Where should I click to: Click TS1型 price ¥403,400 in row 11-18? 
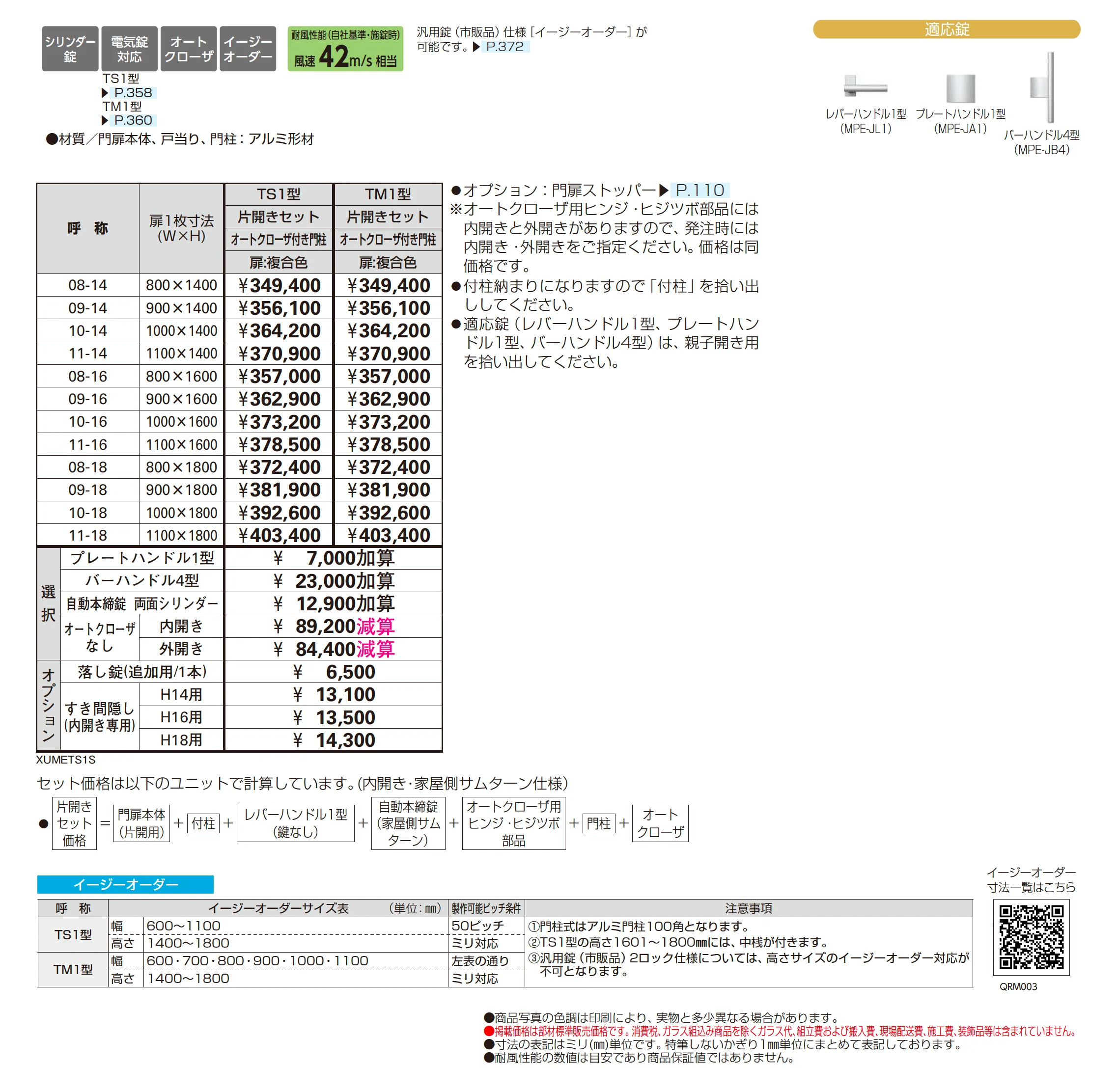(279, 536)
